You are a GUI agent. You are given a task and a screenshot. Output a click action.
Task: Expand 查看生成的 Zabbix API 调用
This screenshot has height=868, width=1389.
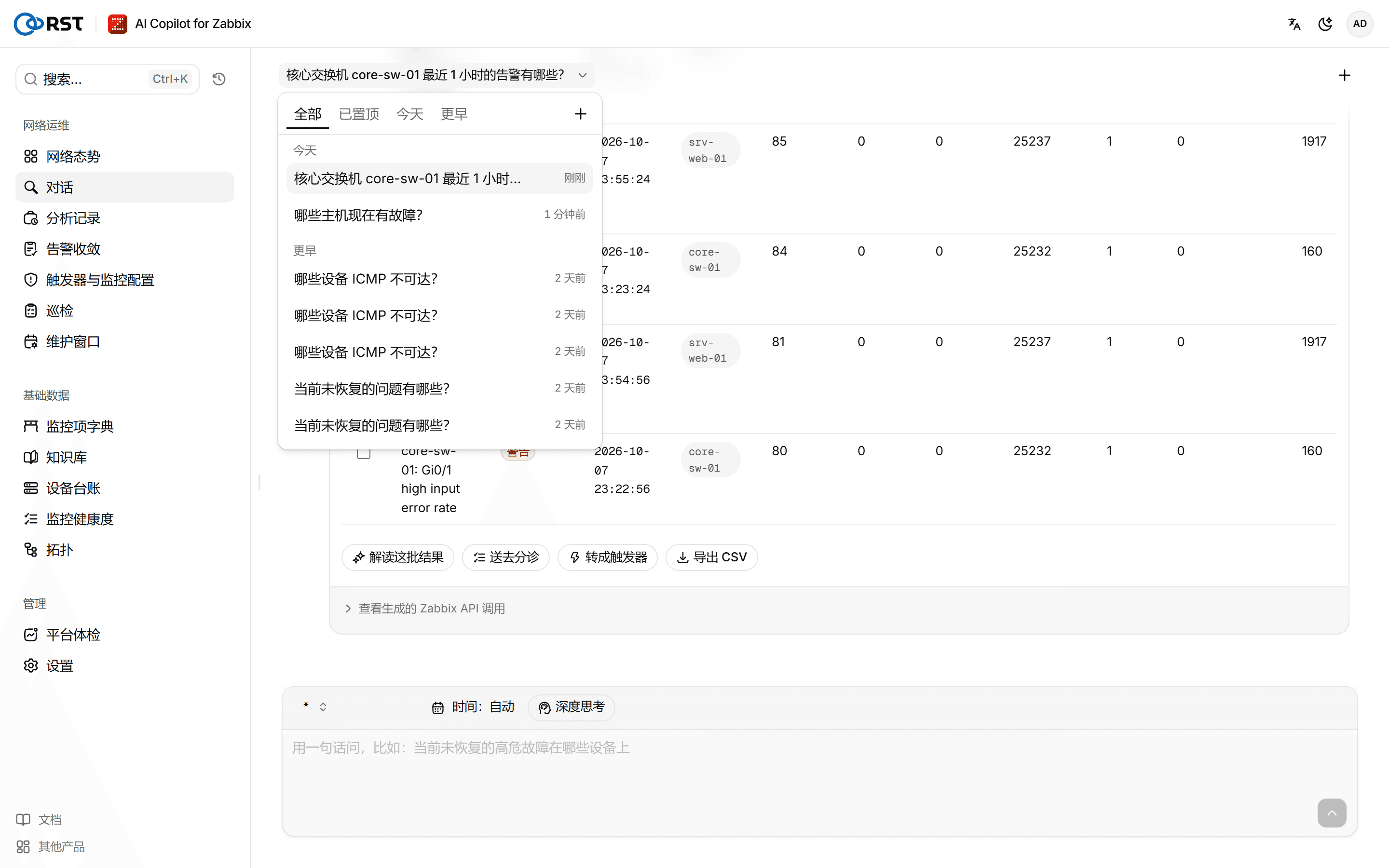[x=425, y=609]
